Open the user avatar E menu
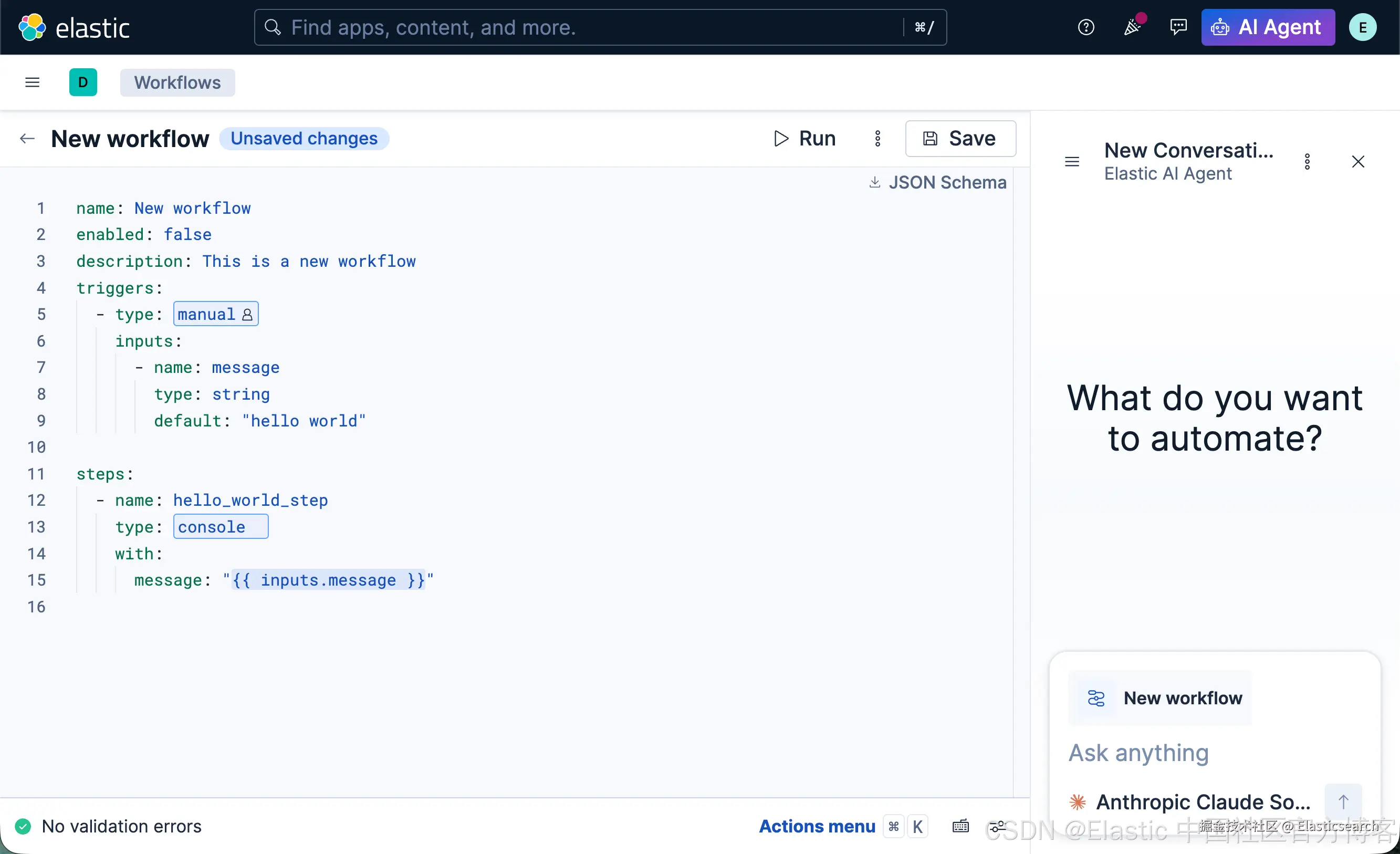Viewport: 1400px width, 854px height. pos(1363,27)
